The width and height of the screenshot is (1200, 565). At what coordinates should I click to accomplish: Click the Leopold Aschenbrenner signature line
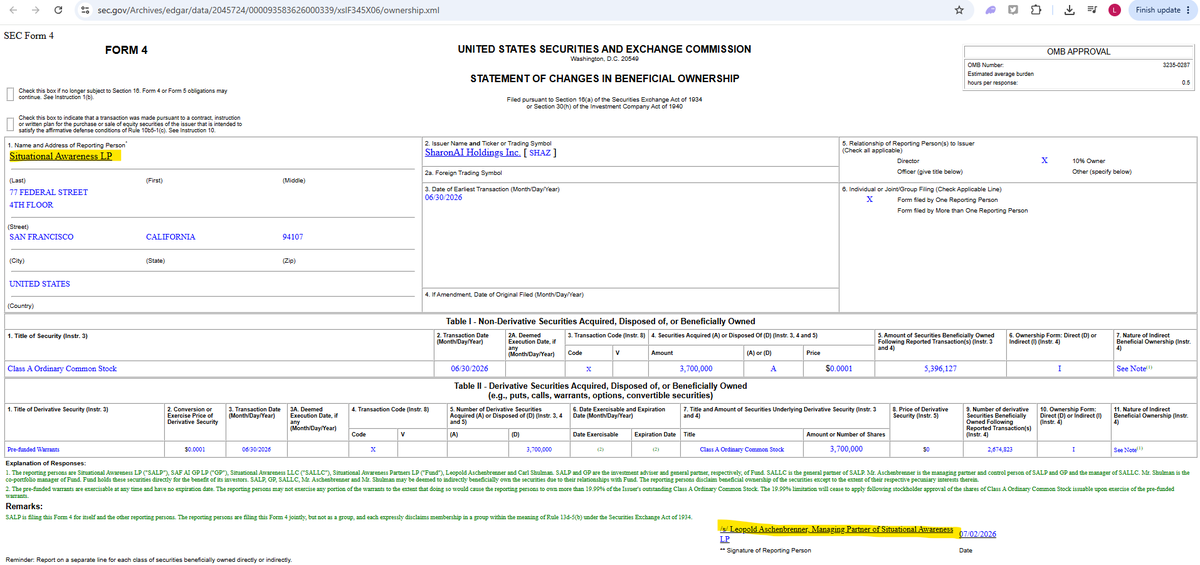(x=836, y=532)
